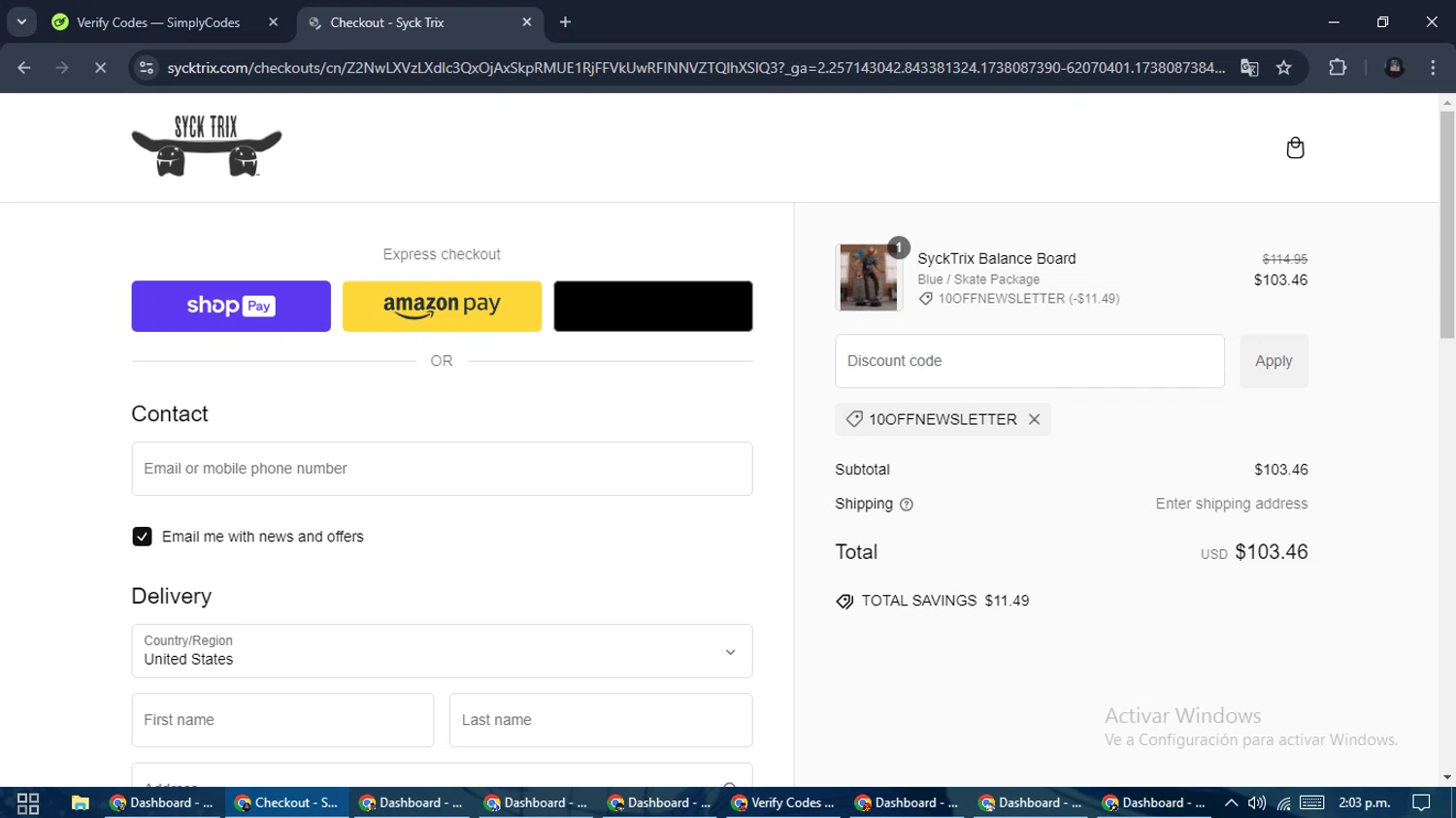Open Chrome three-dot menu
This screenshot has height=818, width=1456.
1433,67
